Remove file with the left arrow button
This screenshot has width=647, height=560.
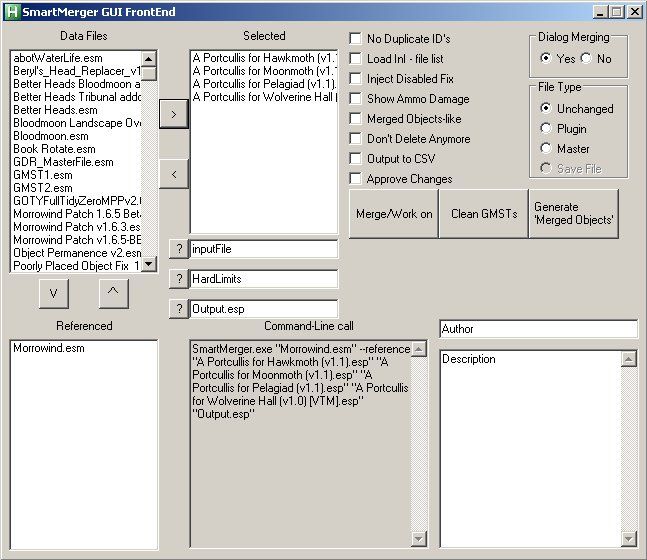[x=174, y=174]
